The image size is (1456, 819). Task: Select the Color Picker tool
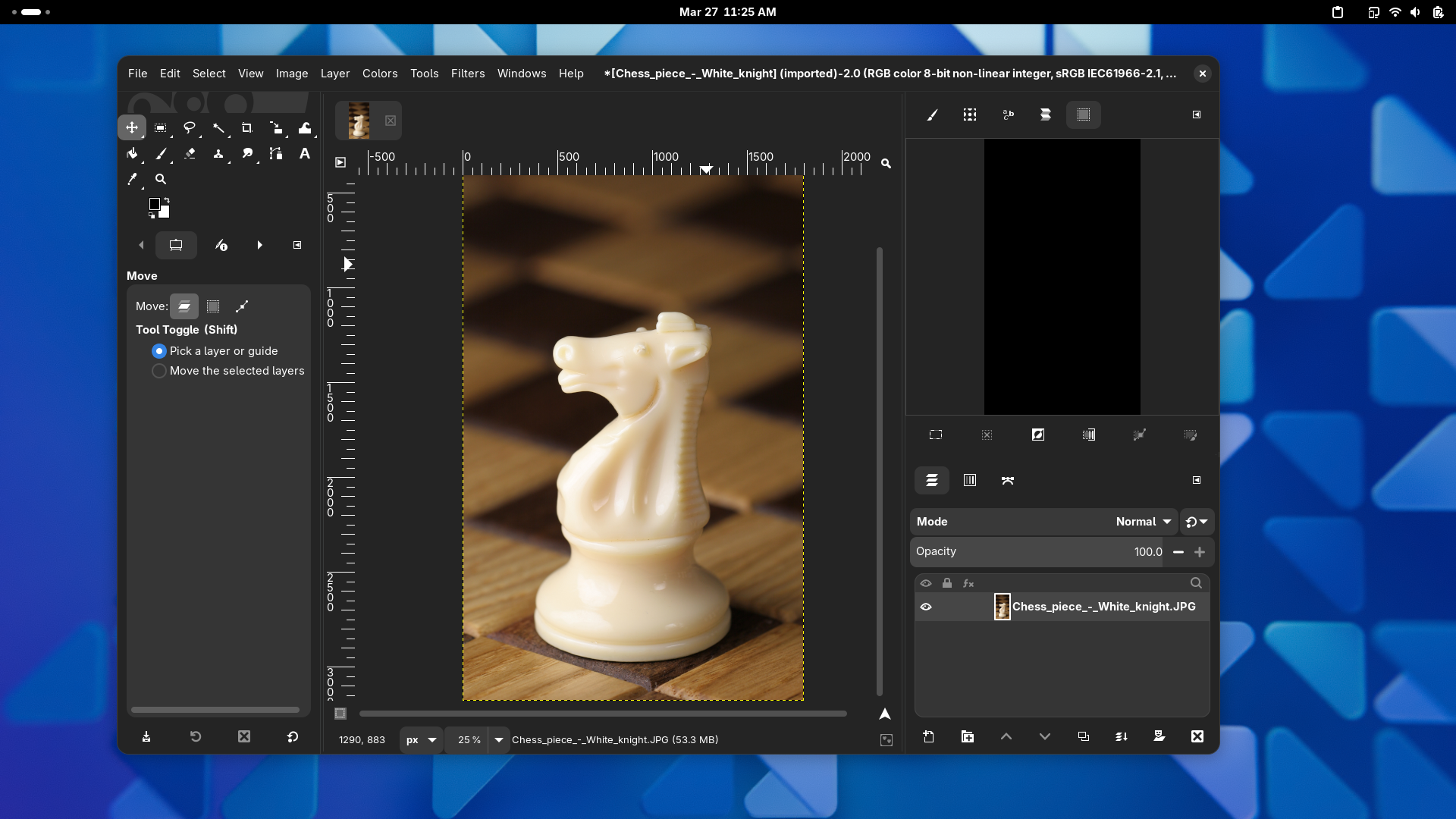[x=133, y=179]
